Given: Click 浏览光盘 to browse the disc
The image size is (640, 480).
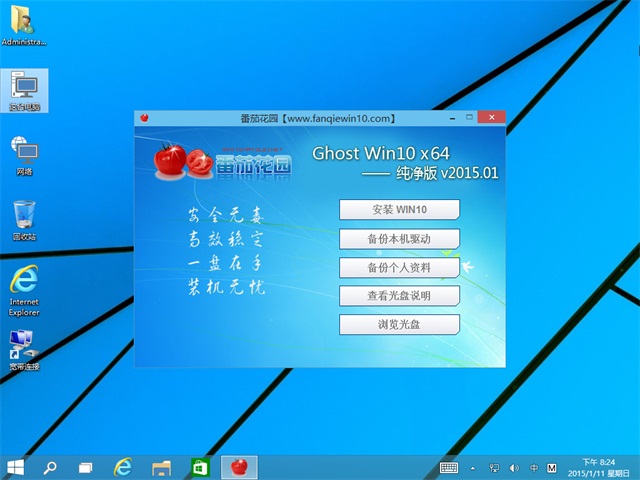Looking at the screenshot, I should 399,325.
